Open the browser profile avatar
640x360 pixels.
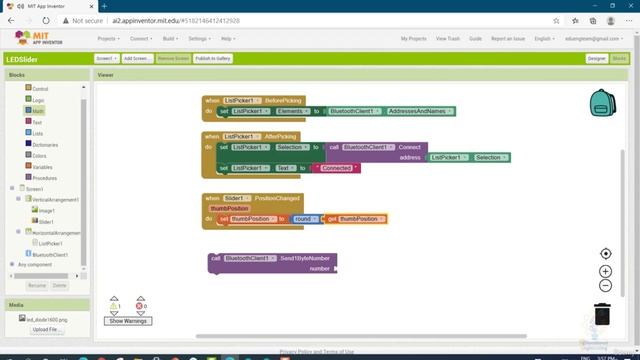[x=611, y=21]
